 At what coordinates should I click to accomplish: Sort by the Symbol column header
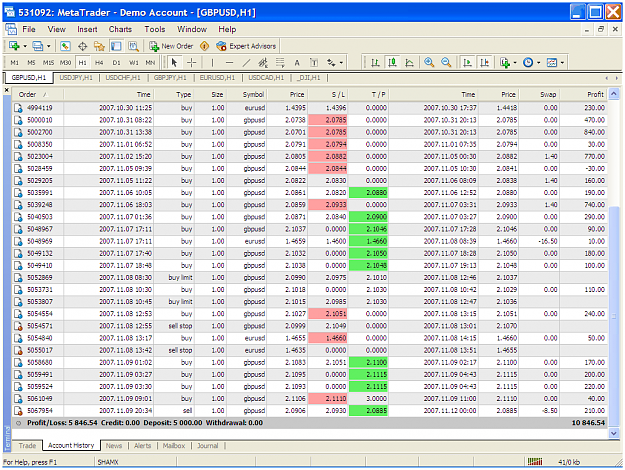247,94
